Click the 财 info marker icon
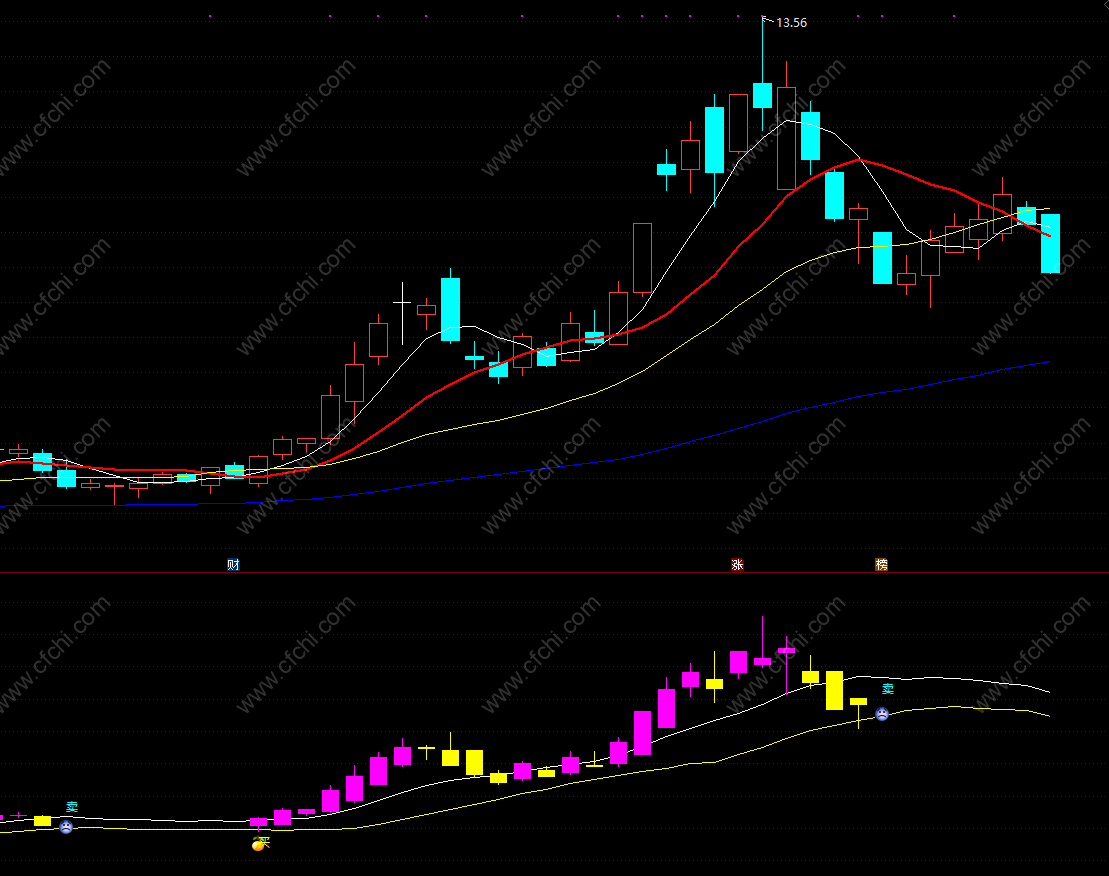 click(233, 564)
